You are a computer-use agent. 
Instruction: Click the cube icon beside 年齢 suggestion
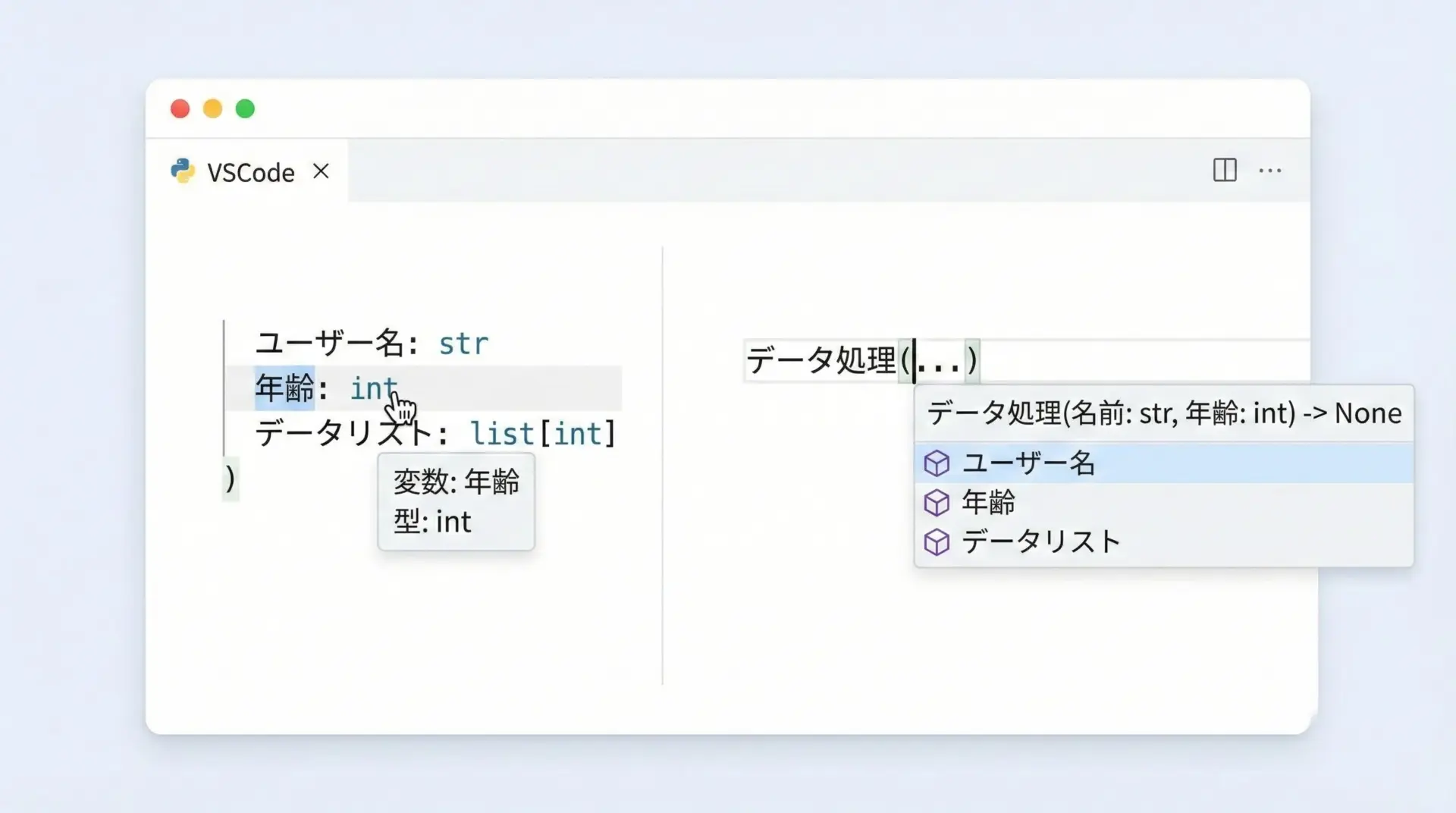[x=937, y=503]
